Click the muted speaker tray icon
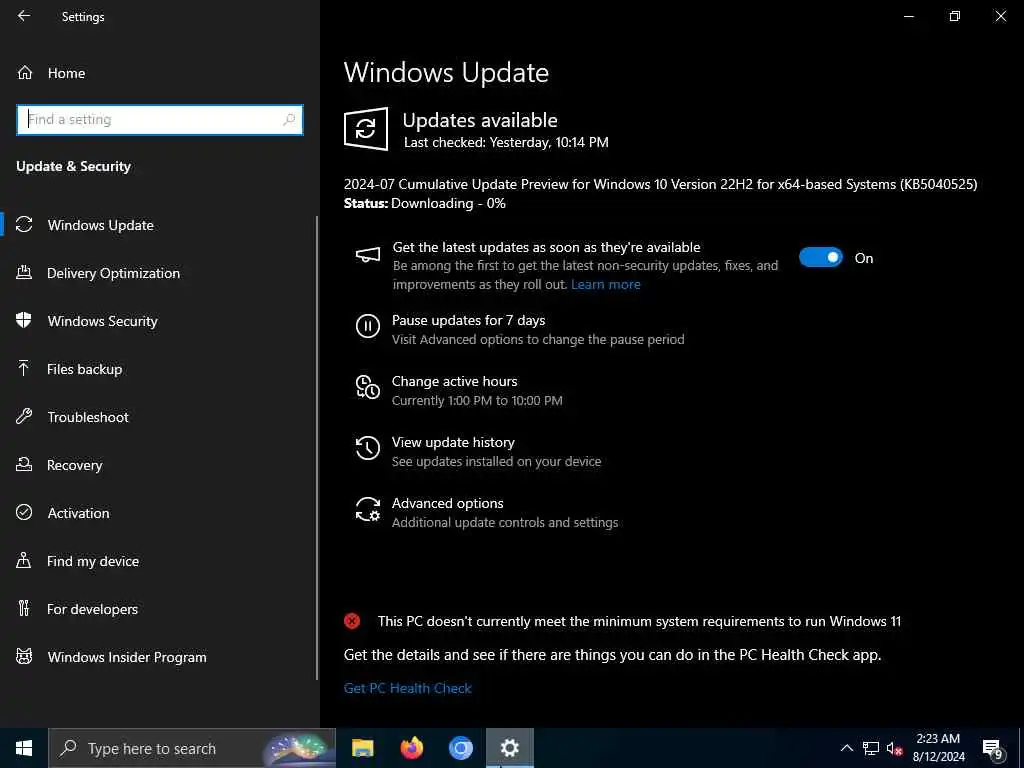 click(x=894, y=748)
